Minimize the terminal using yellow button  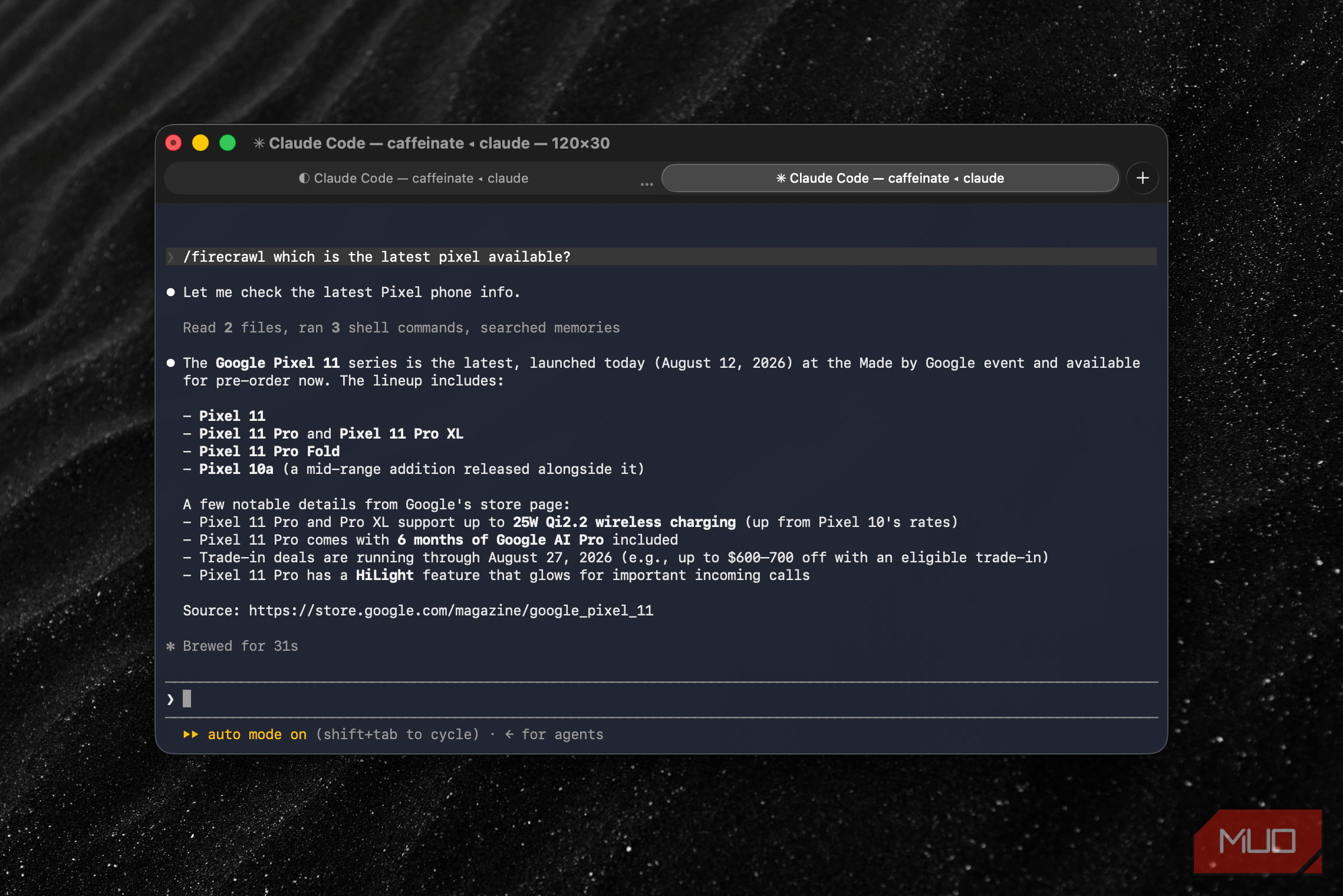click(200, 143)
